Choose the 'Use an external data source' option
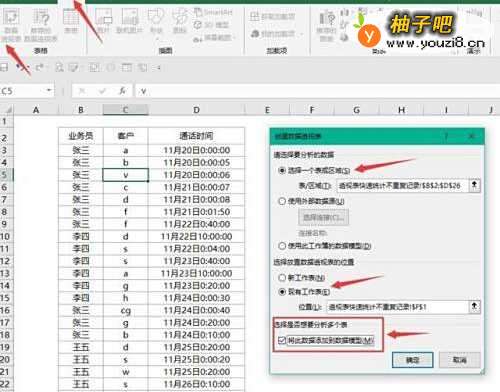This screenshot has height=392, width=500. (x=282, y=201)
